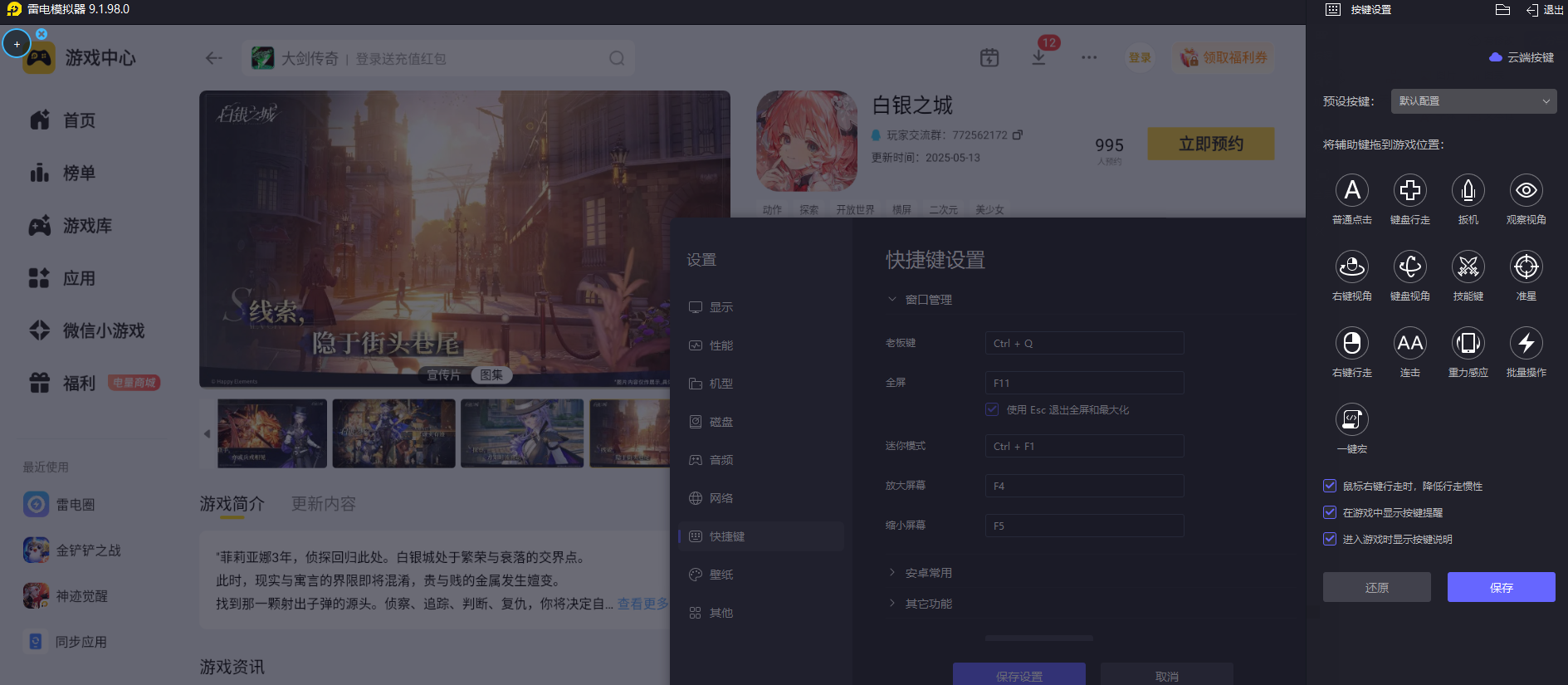Open the 显示 settings tab
The width and height of the screenshot is (1568, 685).
761,307
